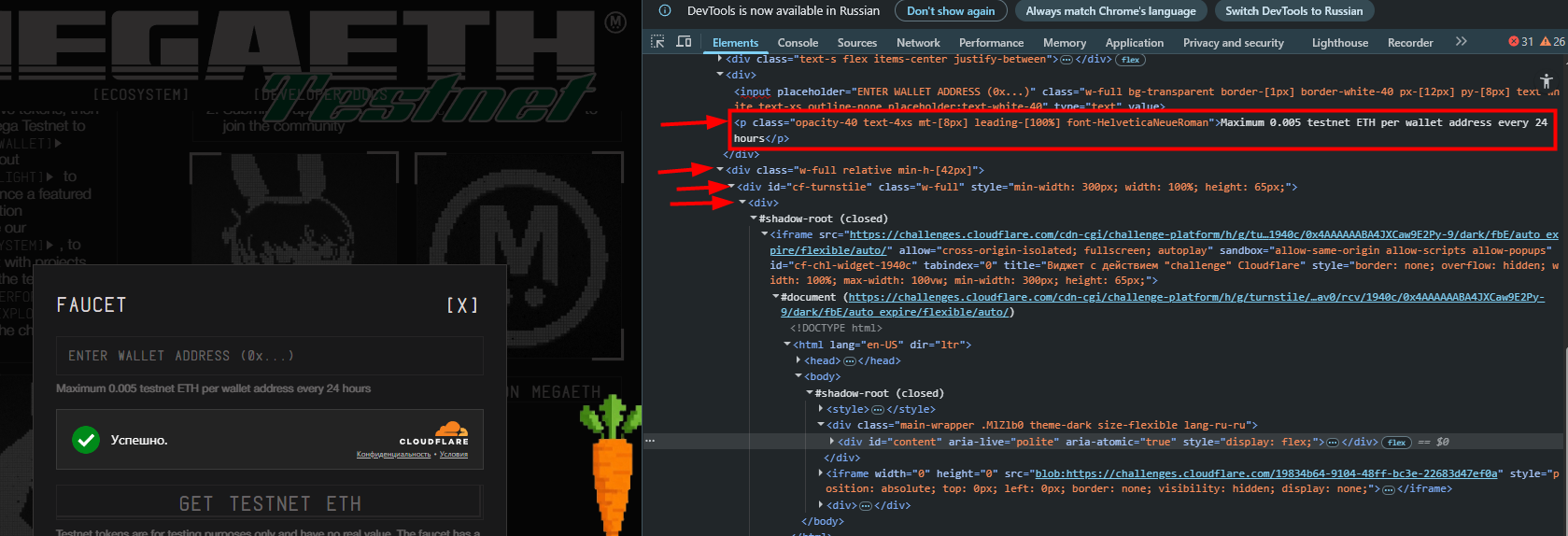
Task: Expand the head element node
Action: click(798, 360)
